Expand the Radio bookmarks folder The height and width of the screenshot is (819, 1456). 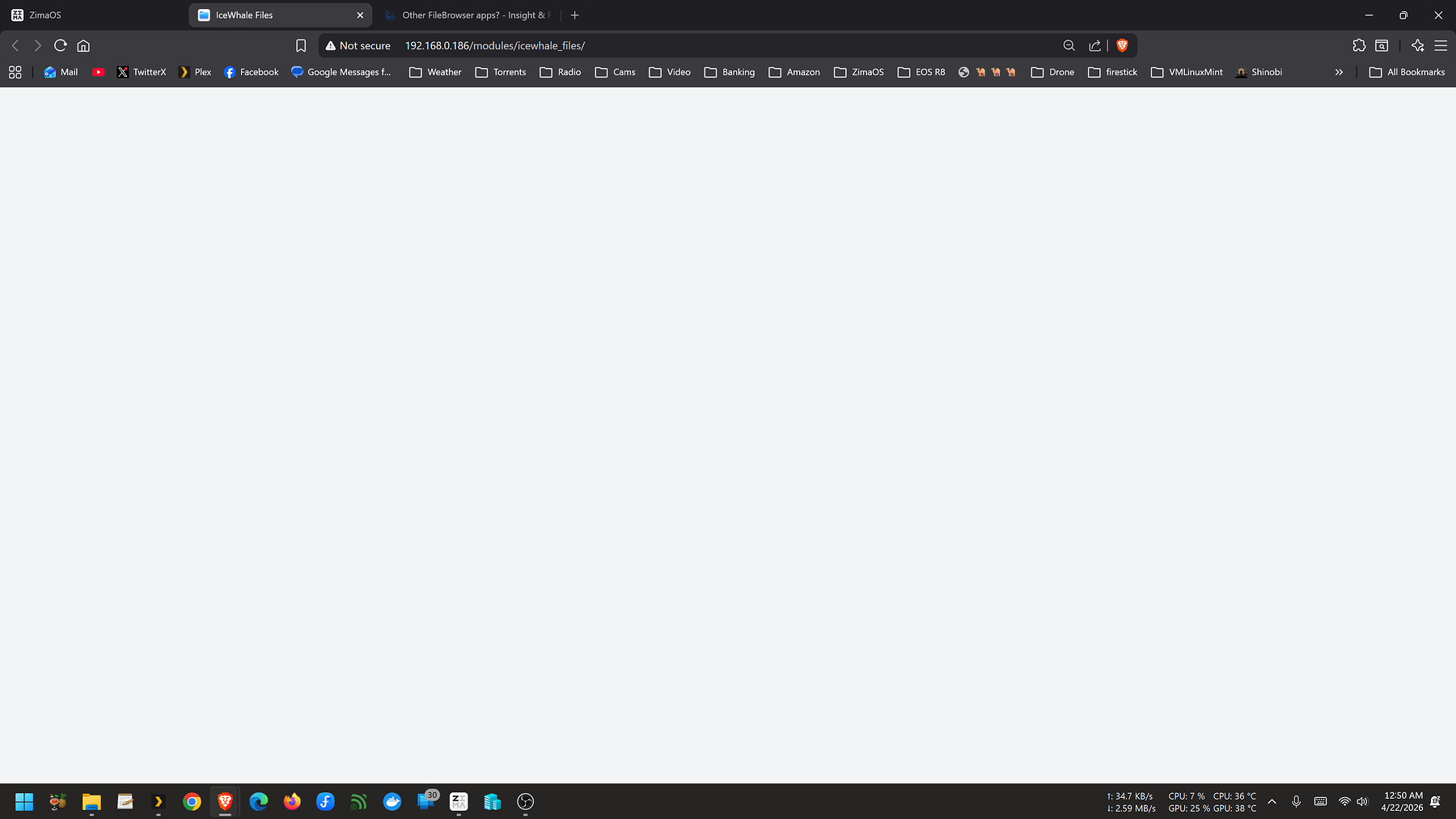(561, 72)
